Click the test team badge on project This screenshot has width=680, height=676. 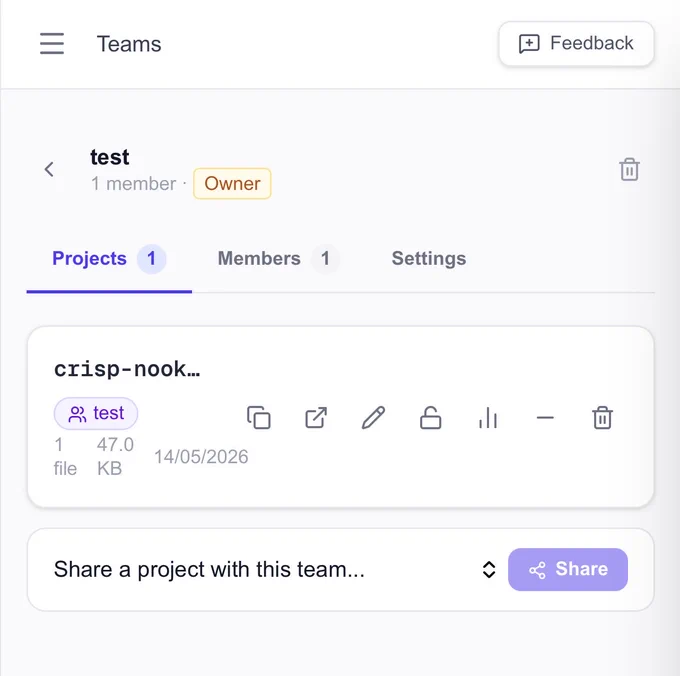96,414
